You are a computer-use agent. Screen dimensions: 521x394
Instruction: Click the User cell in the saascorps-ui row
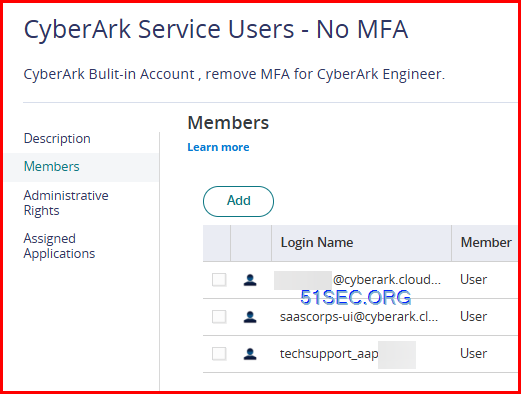[473, 317]
